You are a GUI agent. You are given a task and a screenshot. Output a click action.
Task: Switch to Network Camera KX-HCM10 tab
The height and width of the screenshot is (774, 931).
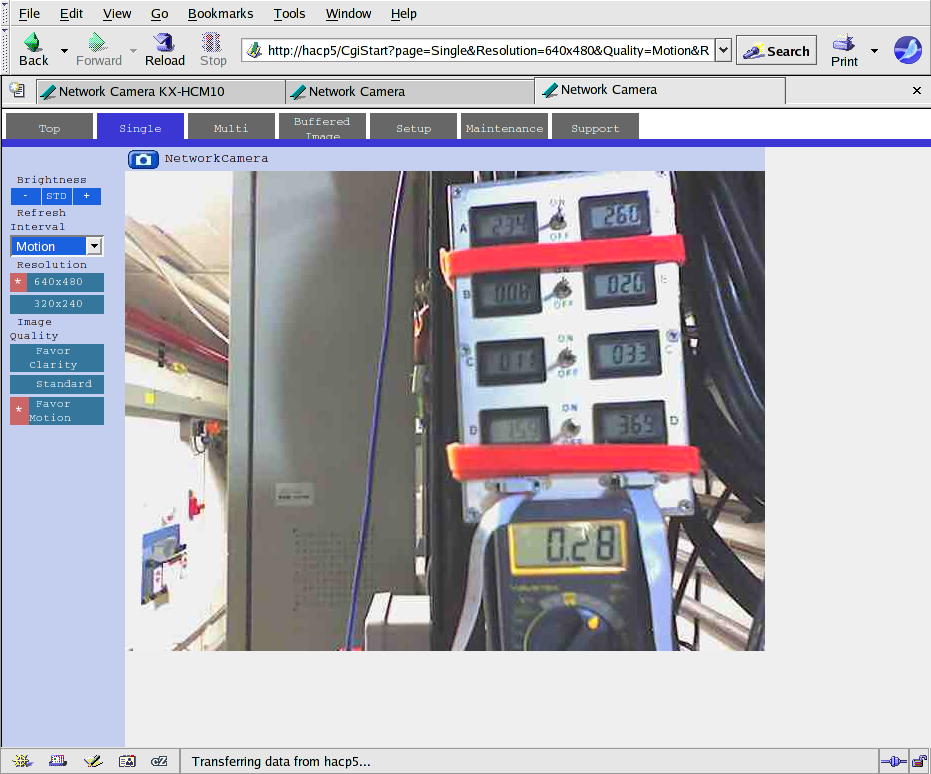pyautogui.click(x=160, y=91)
